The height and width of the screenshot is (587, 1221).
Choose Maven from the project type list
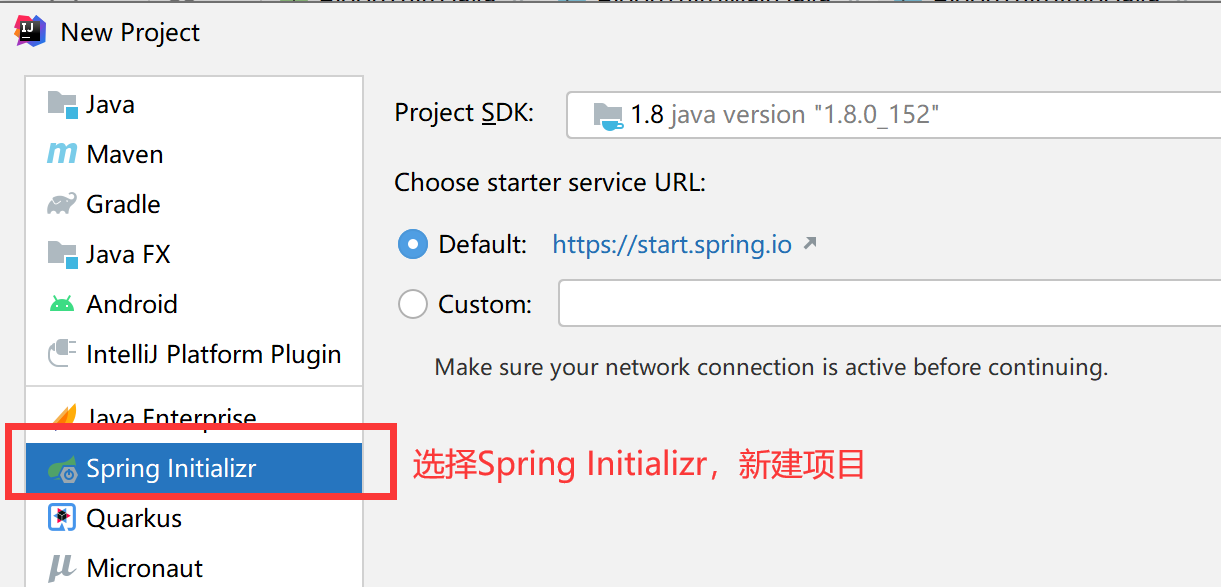pos(125,154)
